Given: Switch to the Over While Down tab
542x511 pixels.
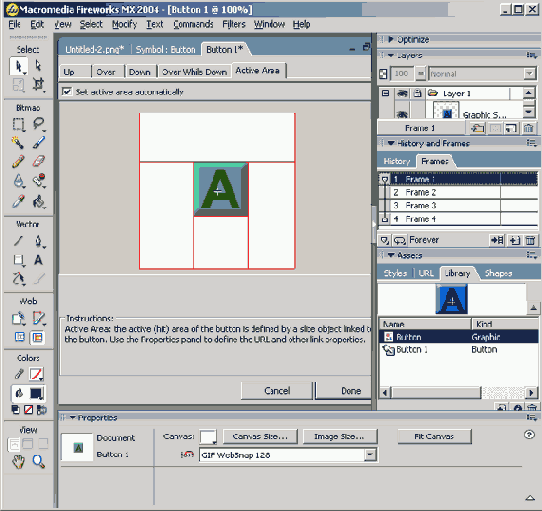Looking at the screenshot, I should coord(194,72).
